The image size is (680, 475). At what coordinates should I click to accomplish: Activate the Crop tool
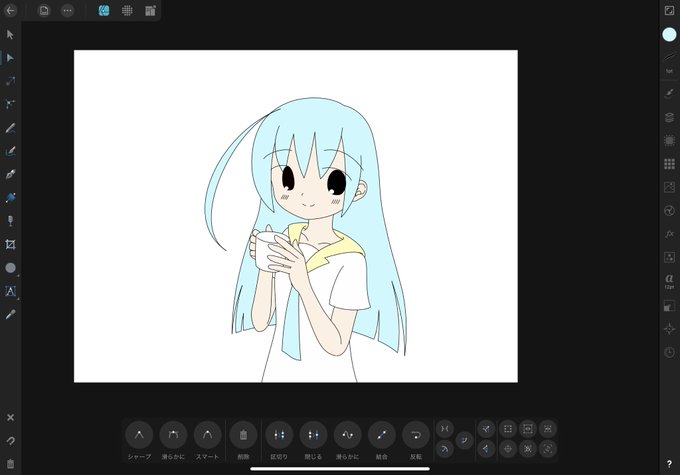(10, 244)
